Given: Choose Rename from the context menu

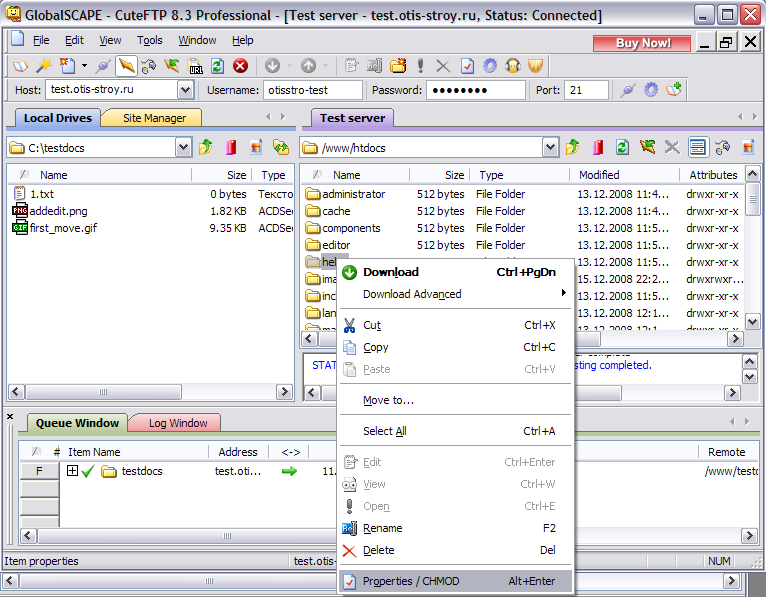Looking at the screenshot, I should coord(455,528).
